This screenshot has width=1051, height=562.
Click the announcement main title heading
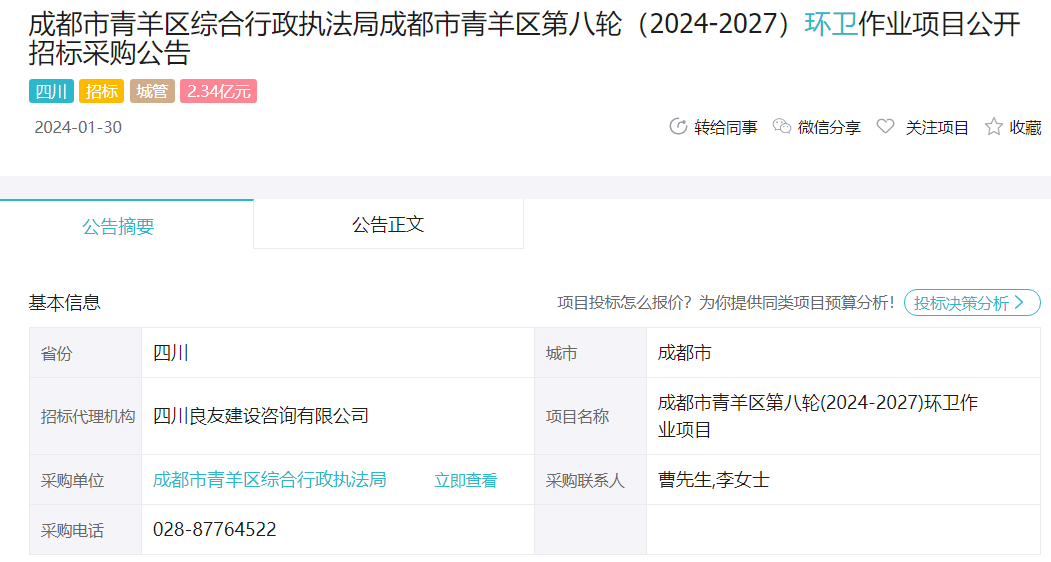pos(524,38)
